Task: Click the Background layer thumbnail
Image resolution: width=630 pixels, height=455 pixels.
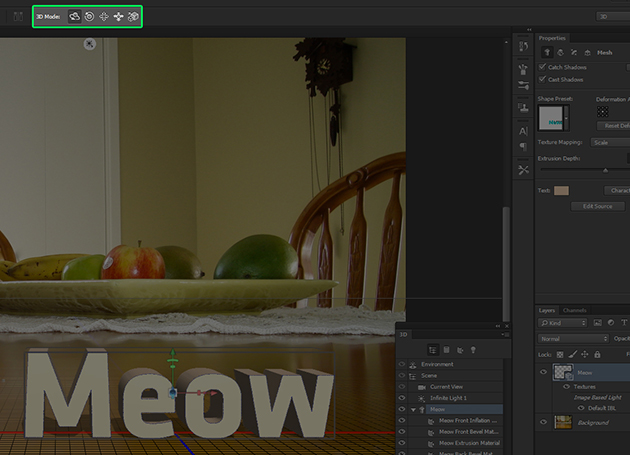Action: tap(563, 422)
